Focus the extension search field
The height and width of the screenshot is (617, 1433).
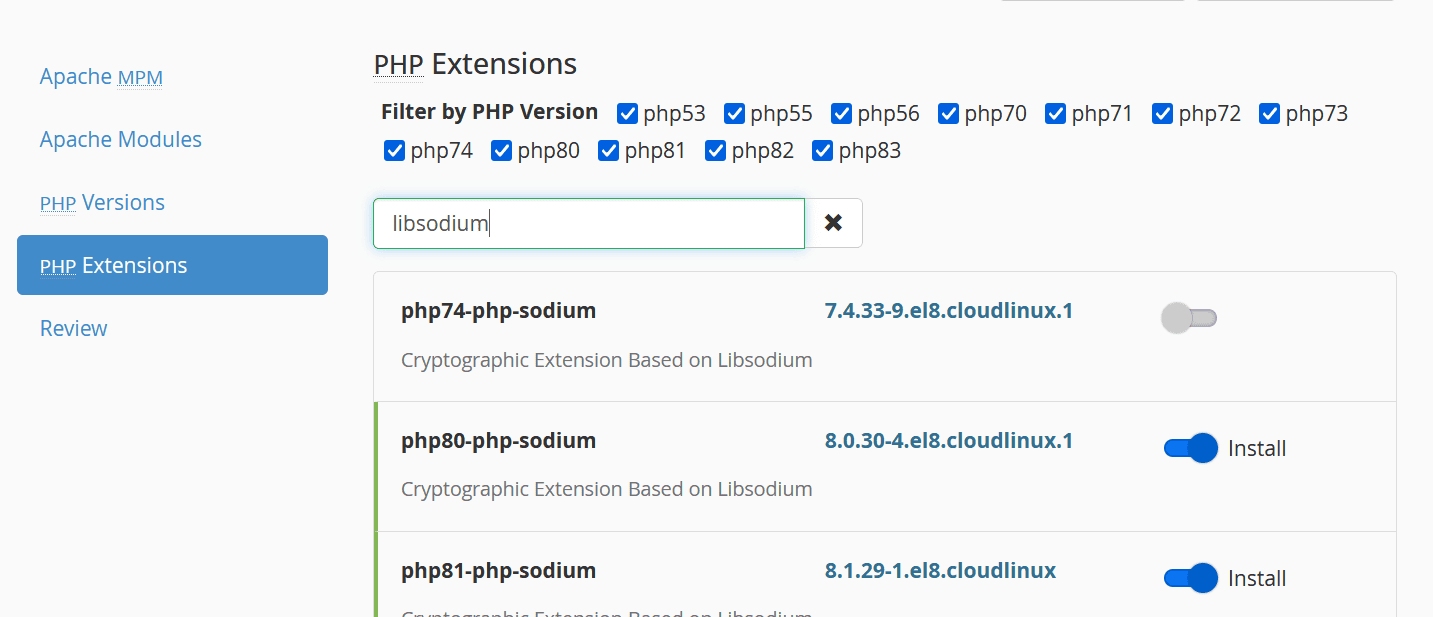(x=588, y=223)
